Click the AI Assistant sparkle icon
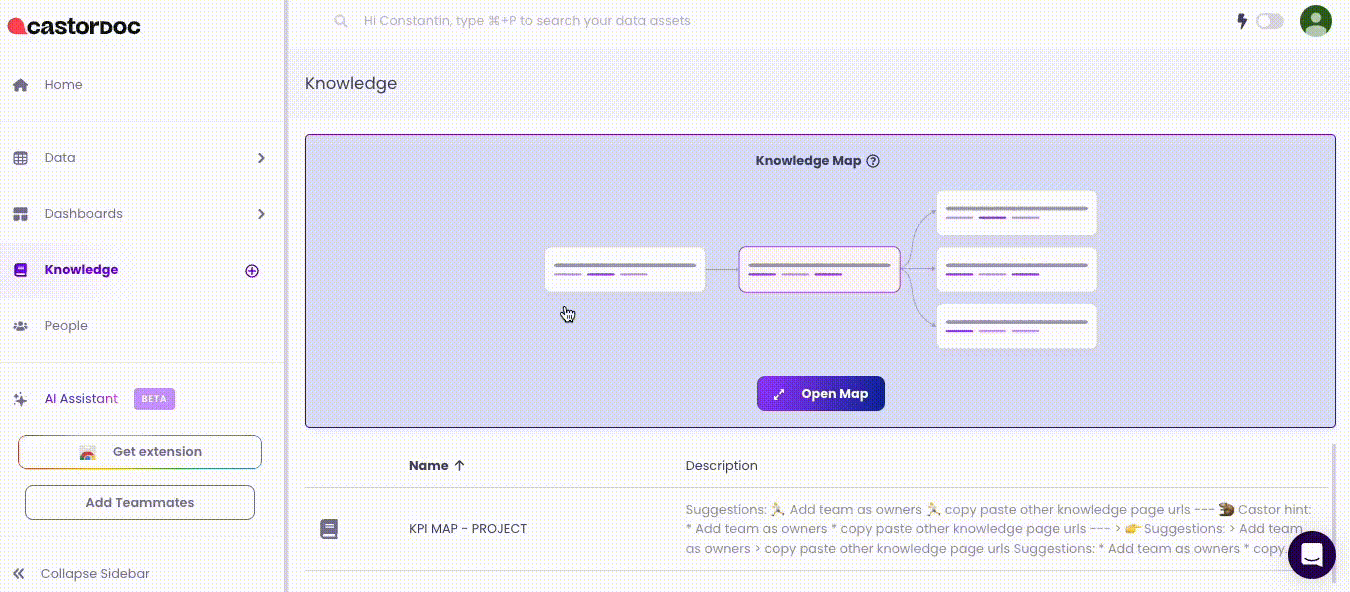 coord(20,399)
